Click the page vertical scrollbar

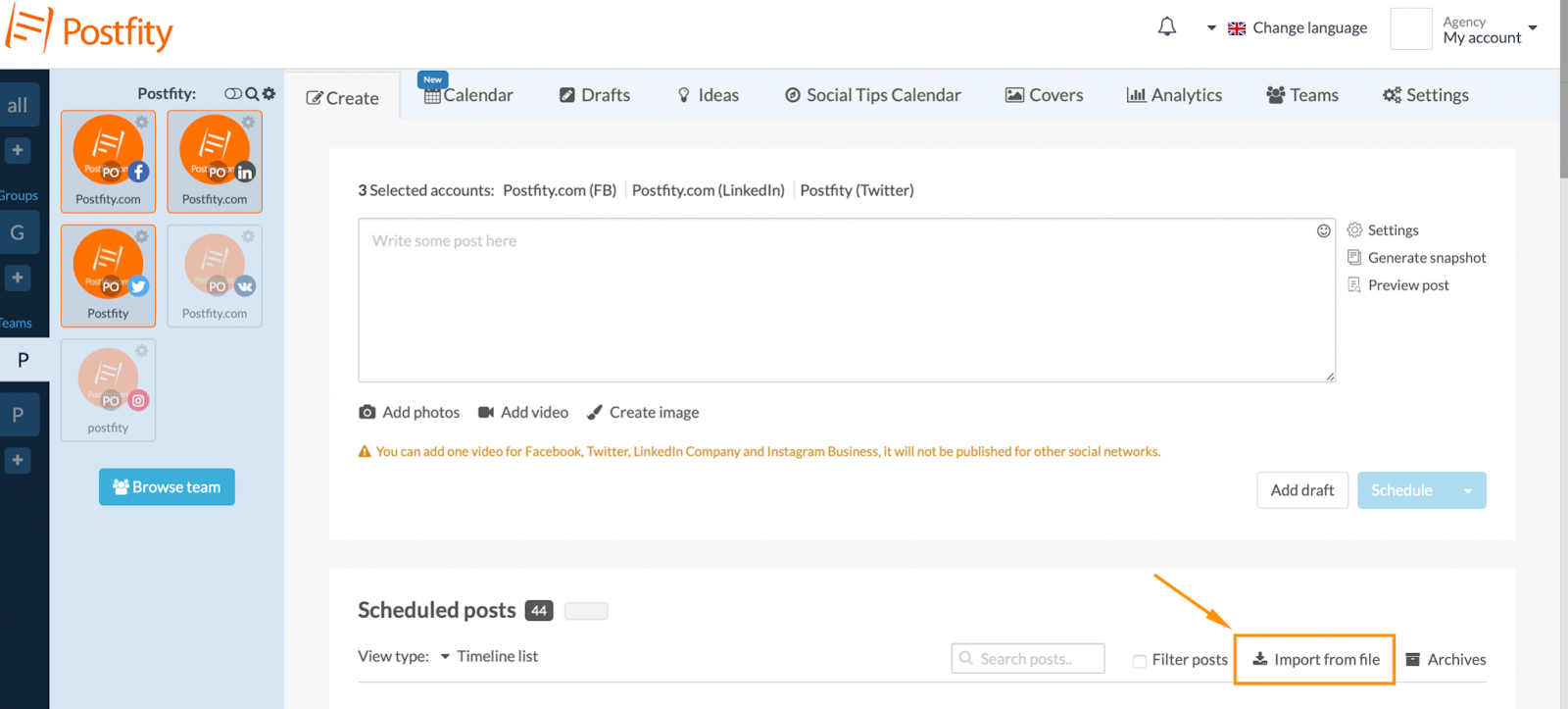[x=1563, y=88]
